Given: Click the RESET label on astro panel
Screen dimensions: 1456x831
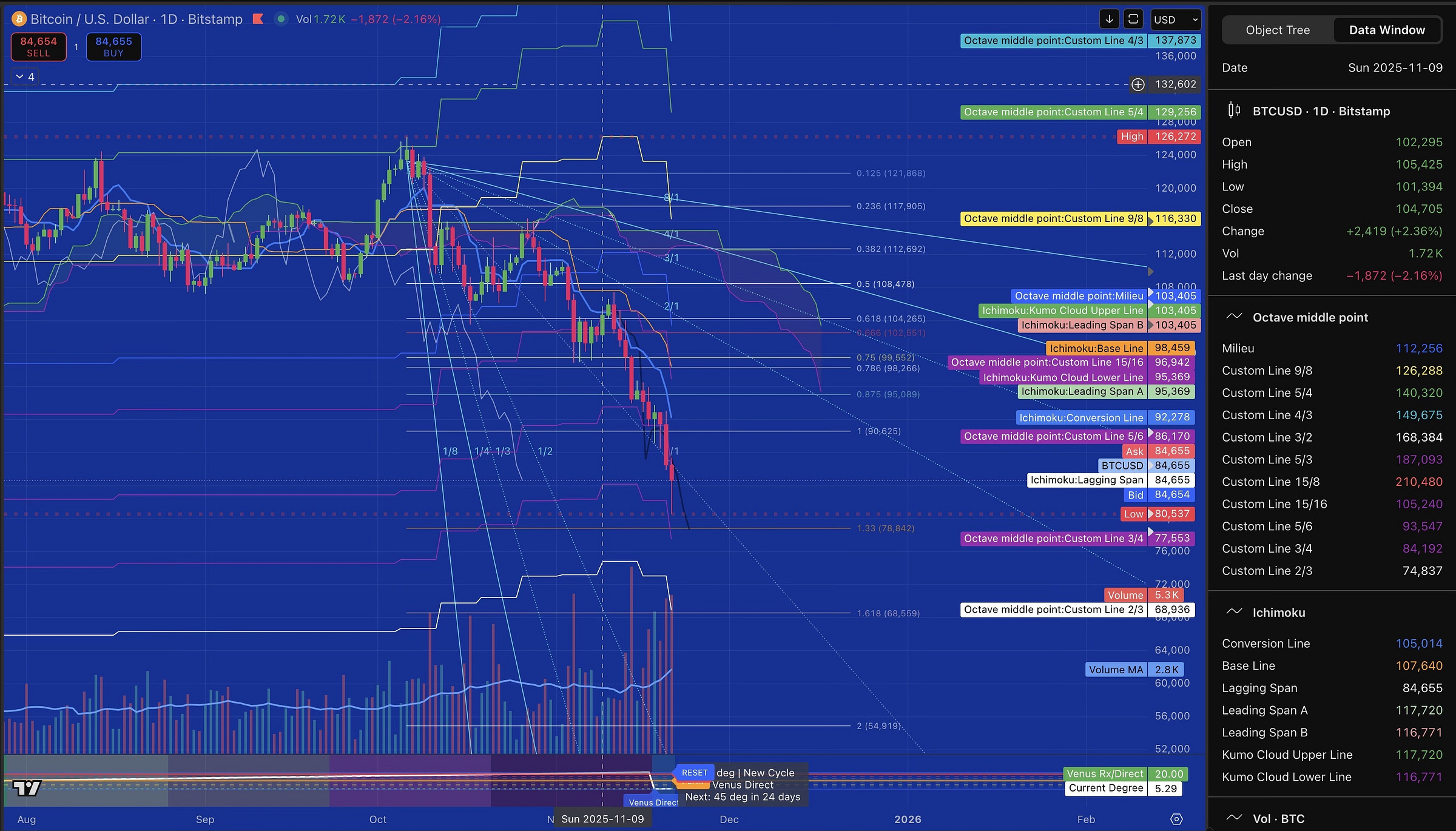Looking at the screenshot, I should click(694, 772).
